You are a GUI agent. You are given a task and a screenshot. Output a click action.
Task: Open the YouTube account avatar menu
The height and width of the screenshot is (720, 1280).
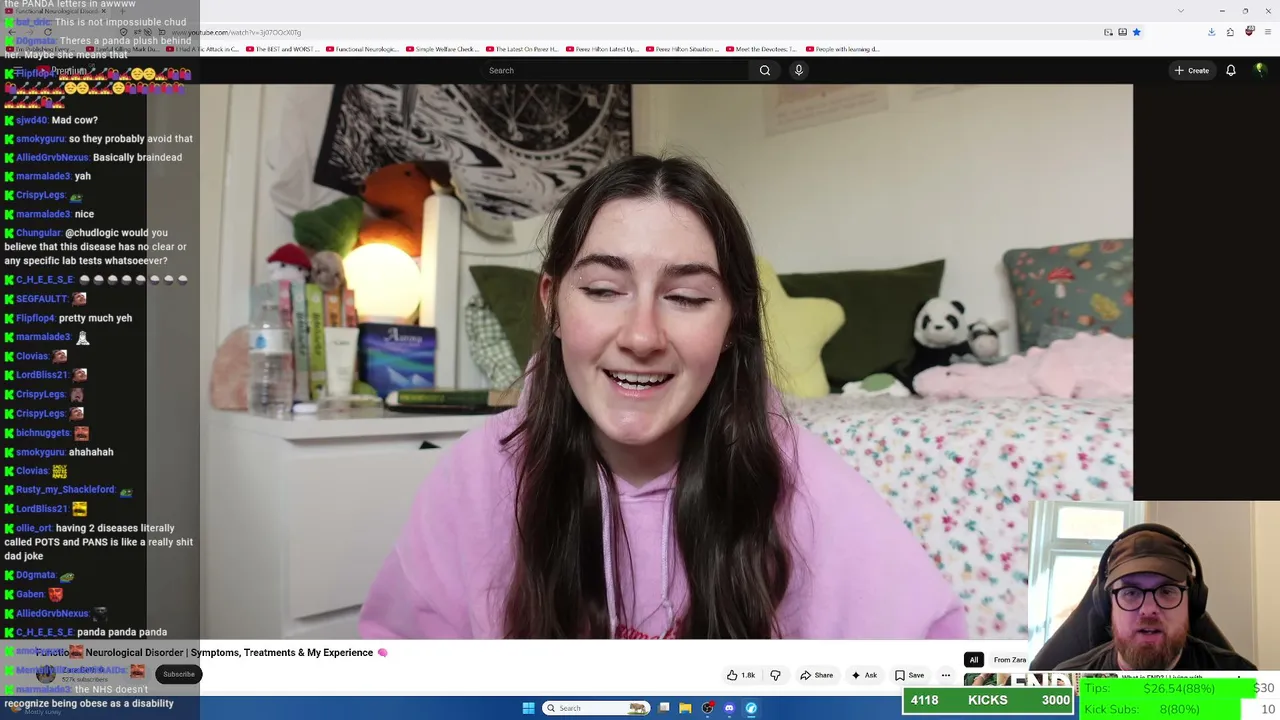(x=1260, y=70)
